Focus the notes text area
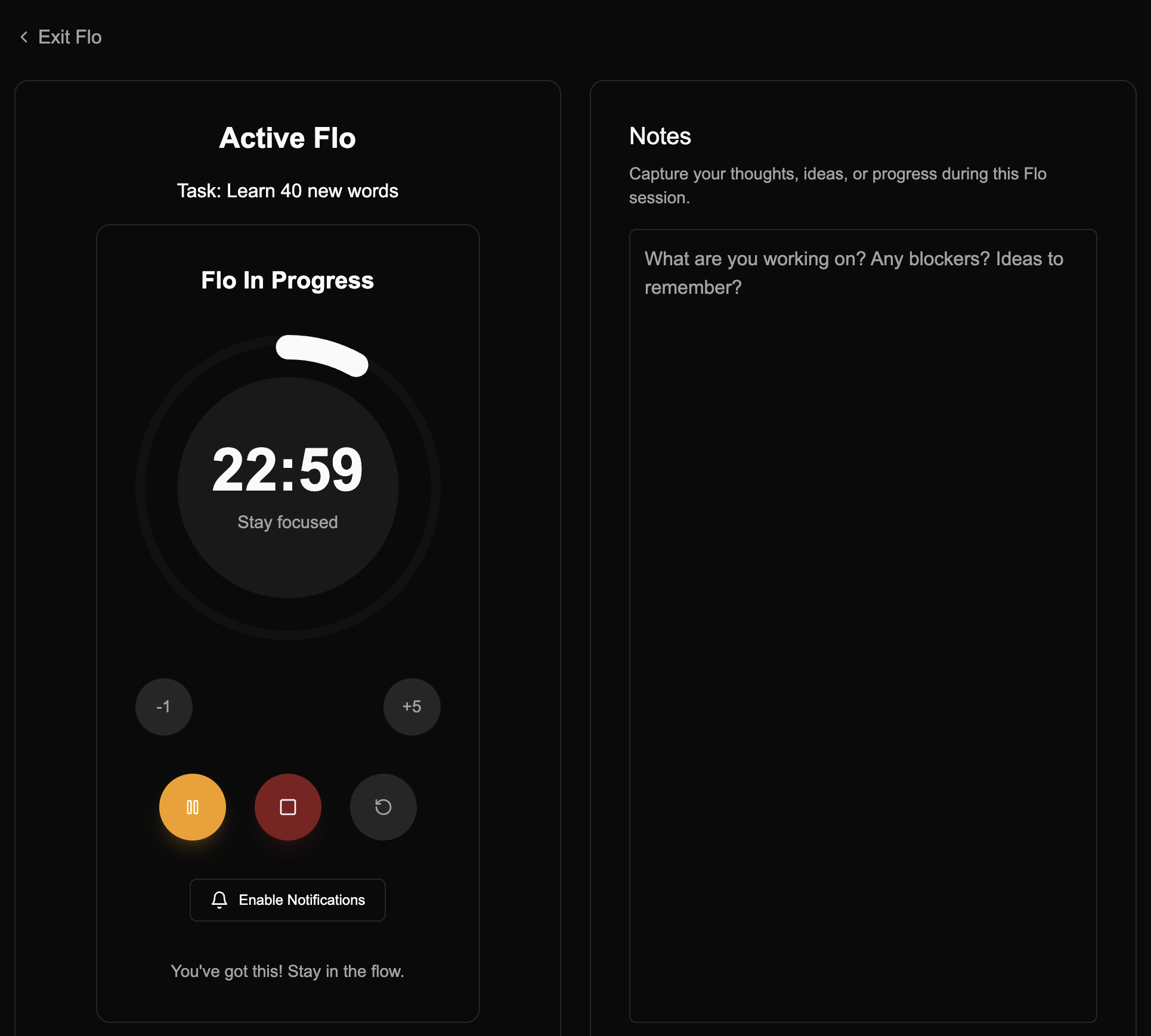The height and width of the screenshot is (1036, 1151). point(862,626)
